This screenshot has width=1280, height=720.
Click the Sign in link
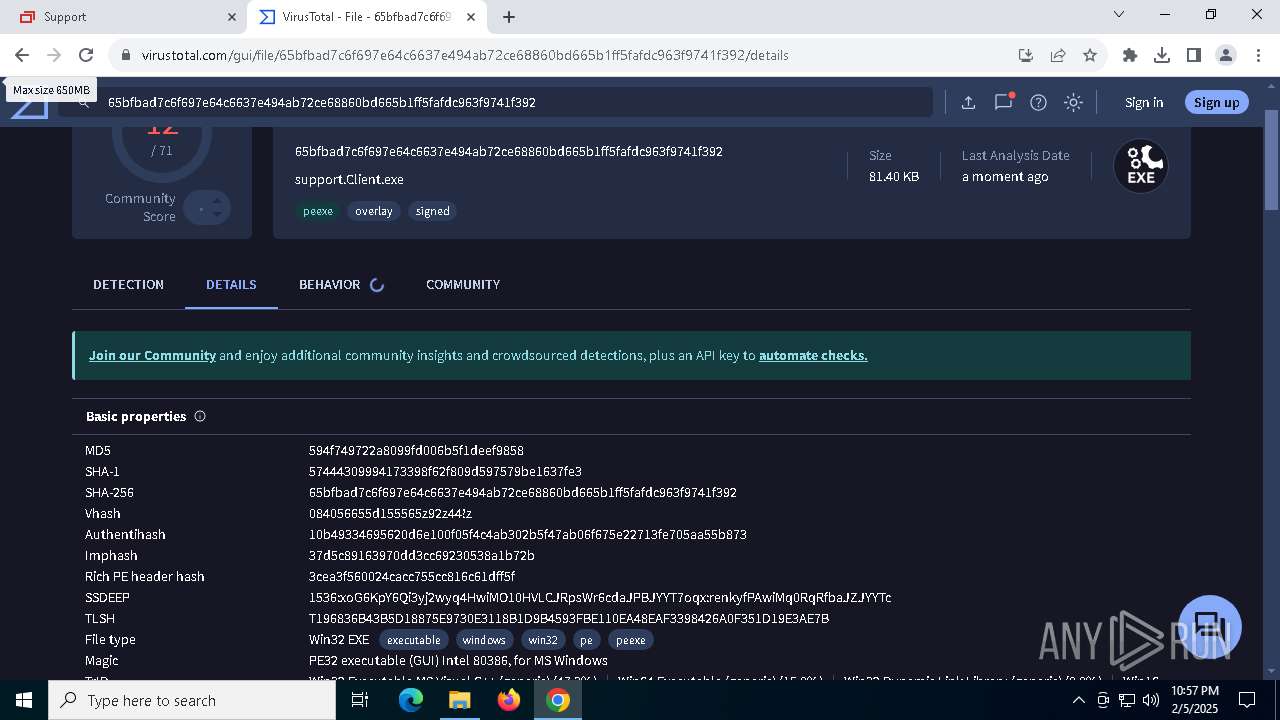click(x=1144, y=102)
